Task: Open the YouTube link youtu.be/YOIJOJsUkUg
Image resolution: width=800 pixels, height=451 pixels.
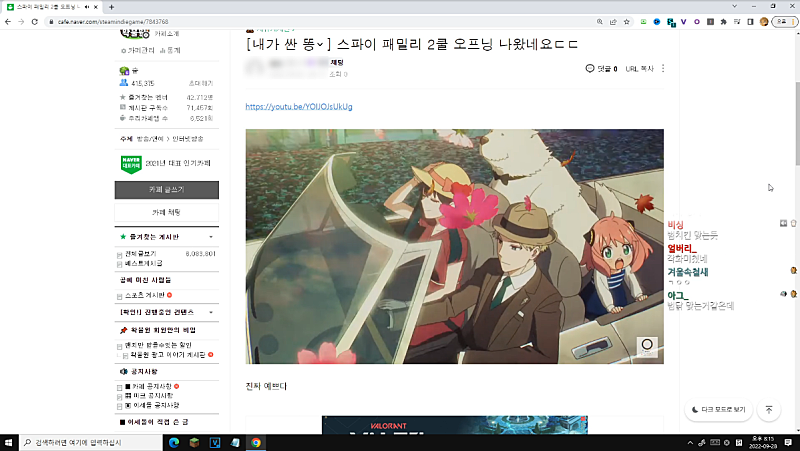Action: coord(299,107)
